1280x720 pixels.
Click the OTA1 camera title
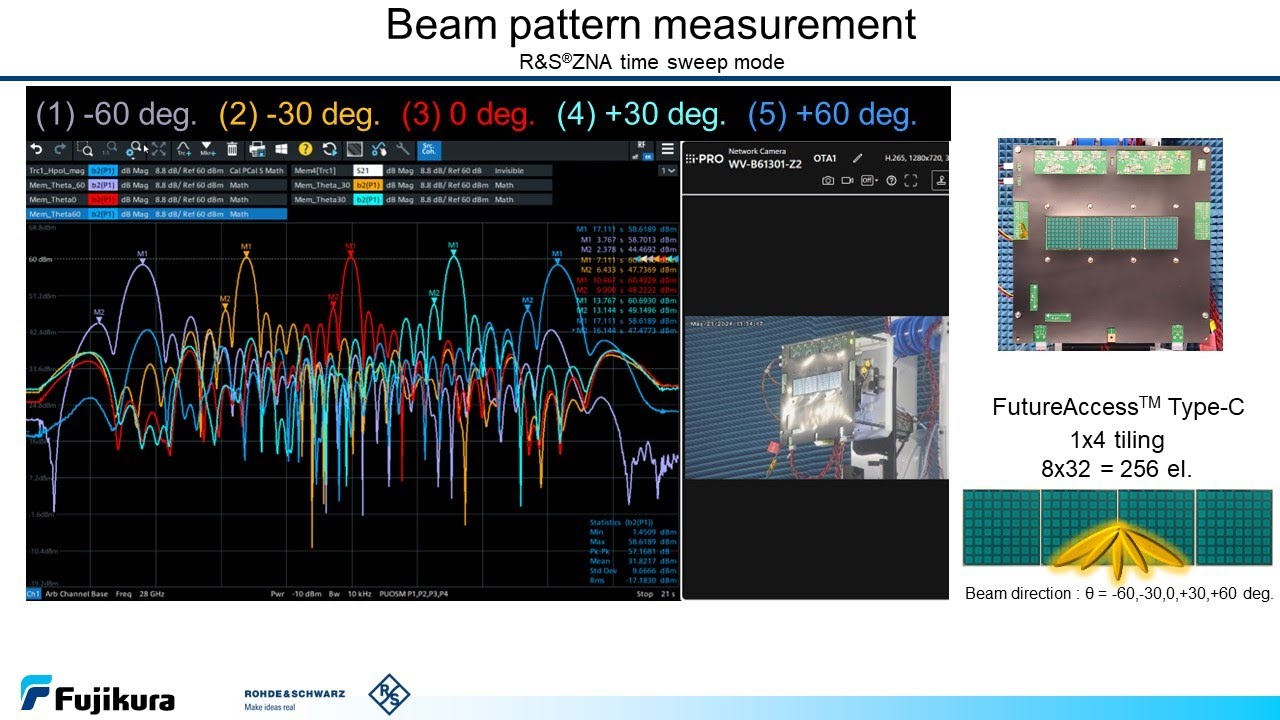click(x=825, y=158)
